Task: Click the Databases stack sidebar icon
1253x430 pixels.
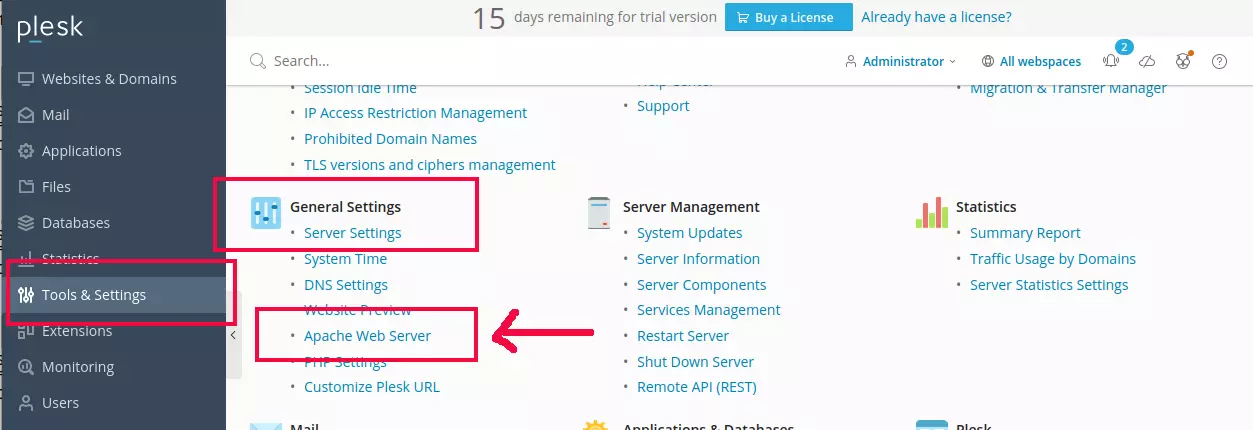Action: pyautogui.click(x=26, y=223)
